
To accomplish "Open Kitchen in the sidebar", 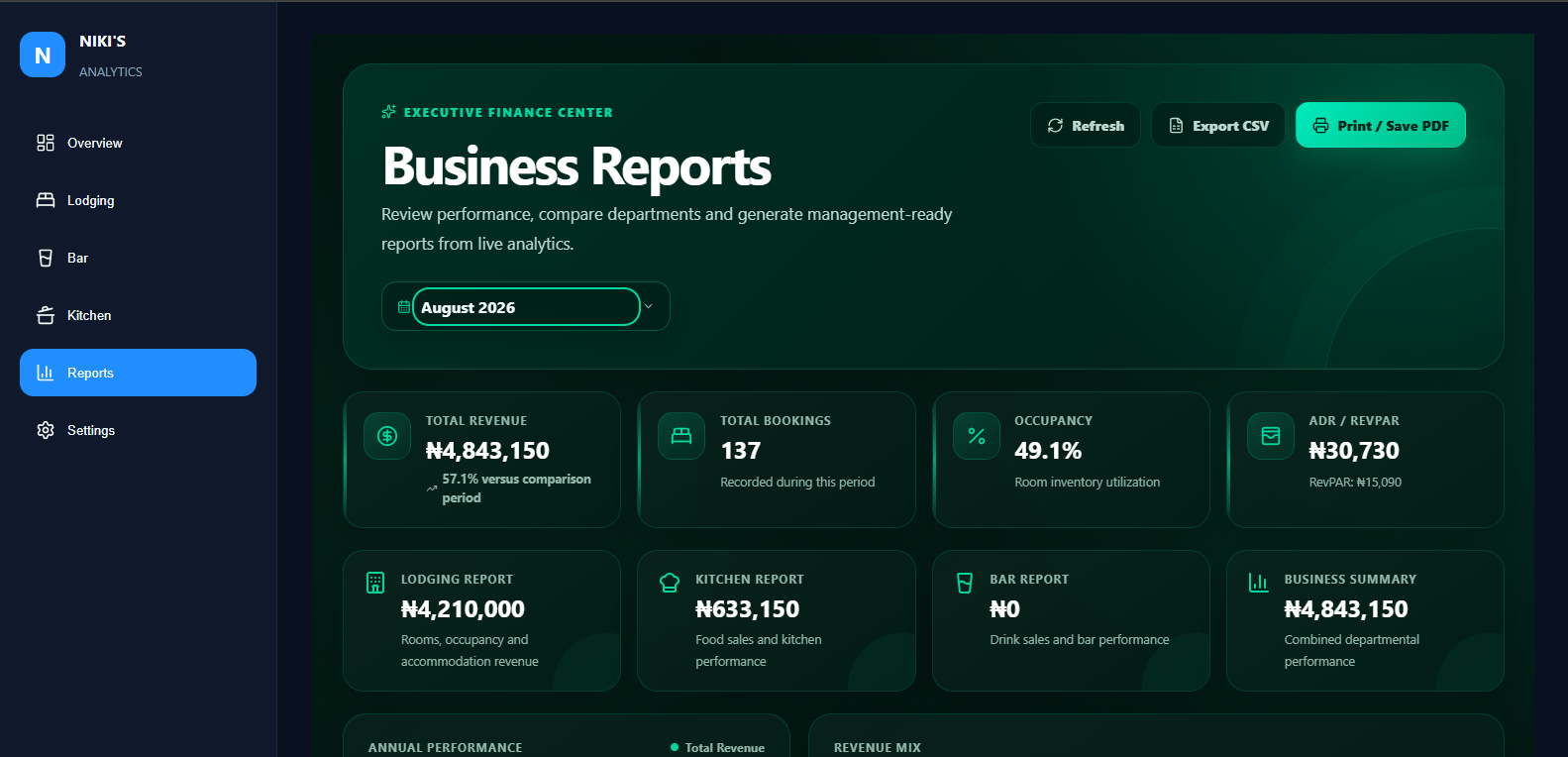I will pos(138,315).
